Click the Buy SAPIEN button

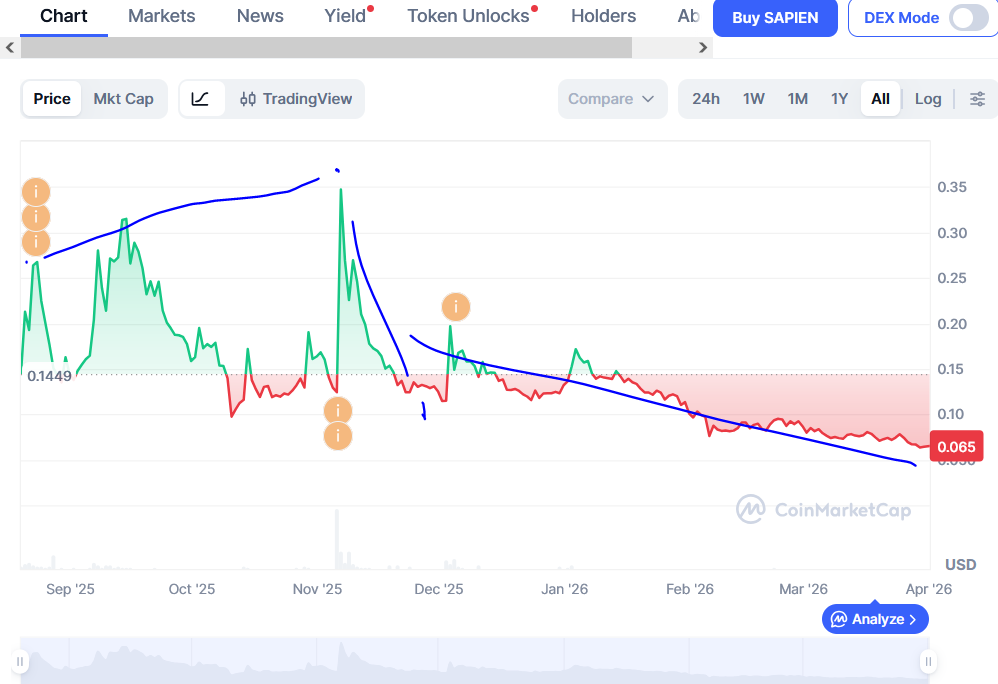[775, 18]
